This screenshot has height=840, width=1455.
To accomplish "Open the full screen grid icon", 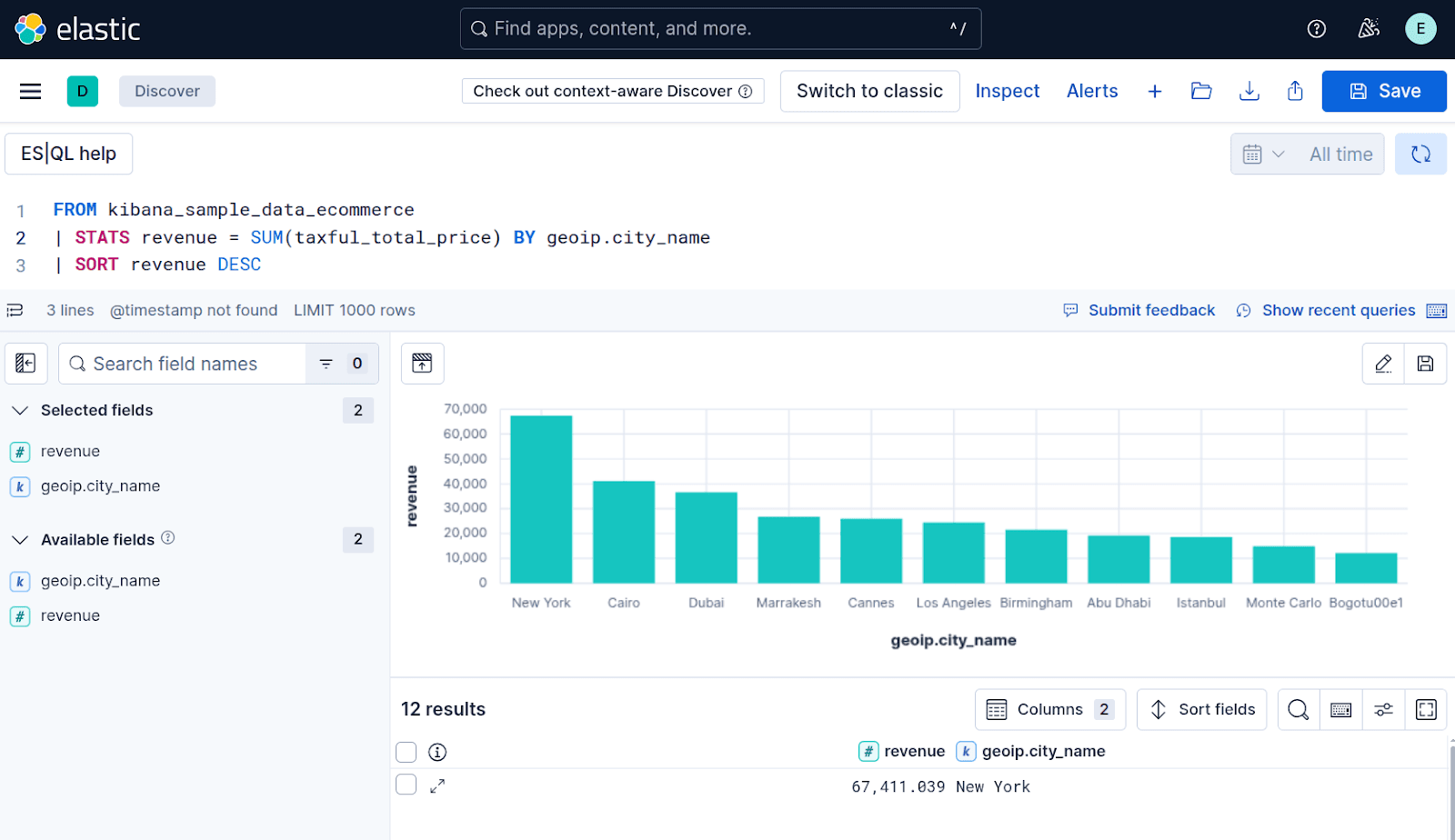I will (1426, 709).
